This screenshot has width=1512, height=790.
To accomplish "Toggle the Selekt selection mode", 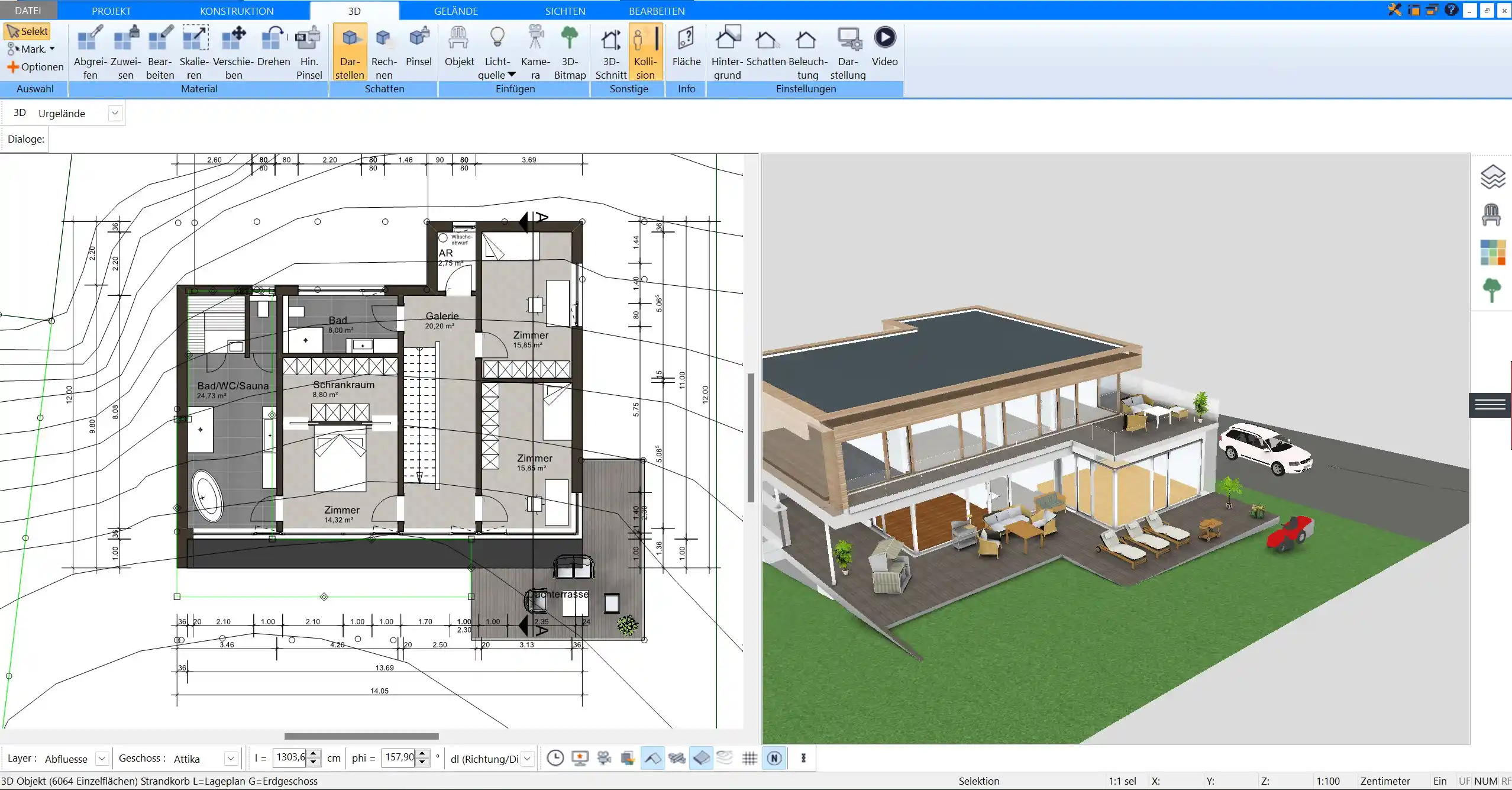I will coord(27,31).
